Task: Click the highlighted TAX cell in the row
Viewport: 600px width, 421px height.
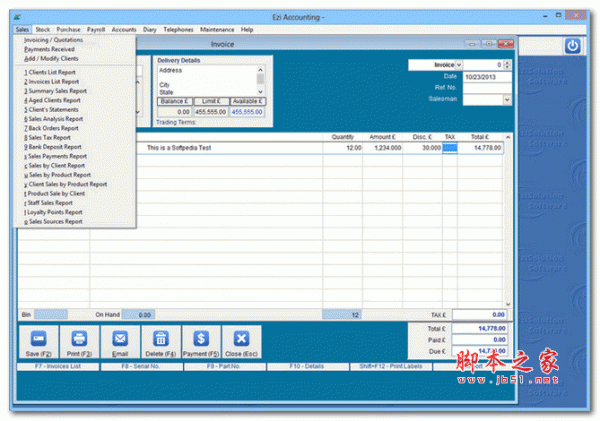Action: 450,148
